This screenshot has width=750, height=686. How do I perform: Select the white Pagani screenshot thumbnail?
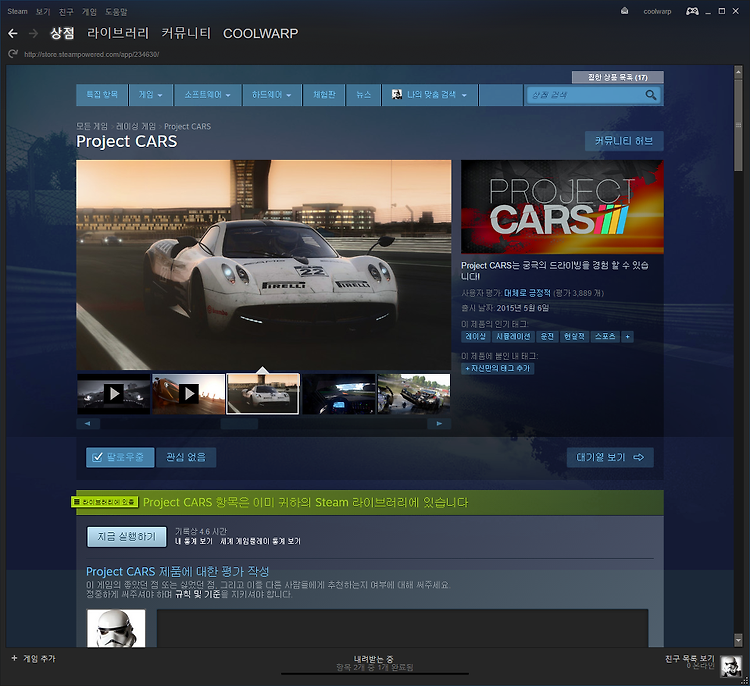click(263, 394)
